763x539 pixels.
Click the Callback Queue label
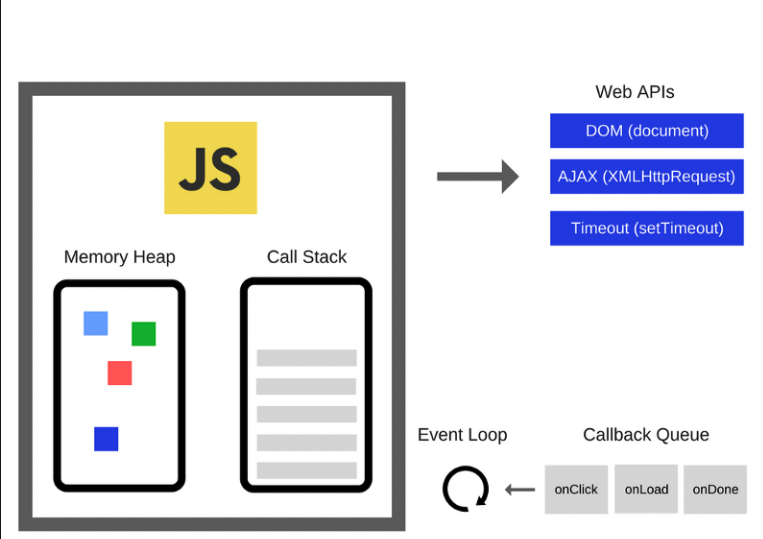tap(646, 435)
